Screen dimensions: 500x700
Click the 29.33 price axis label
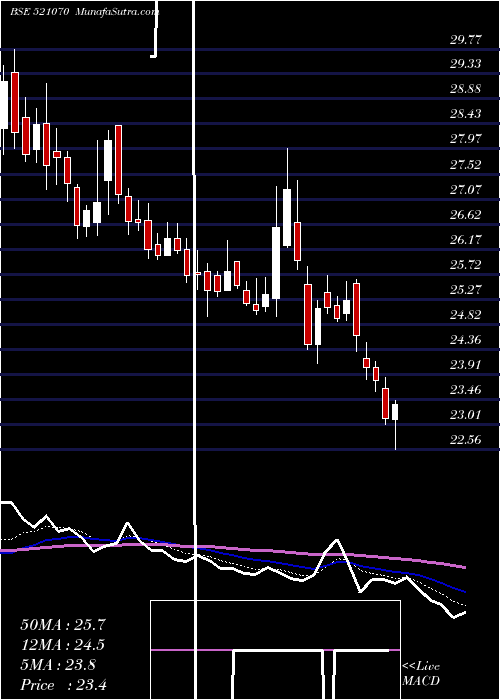(466, 65)
